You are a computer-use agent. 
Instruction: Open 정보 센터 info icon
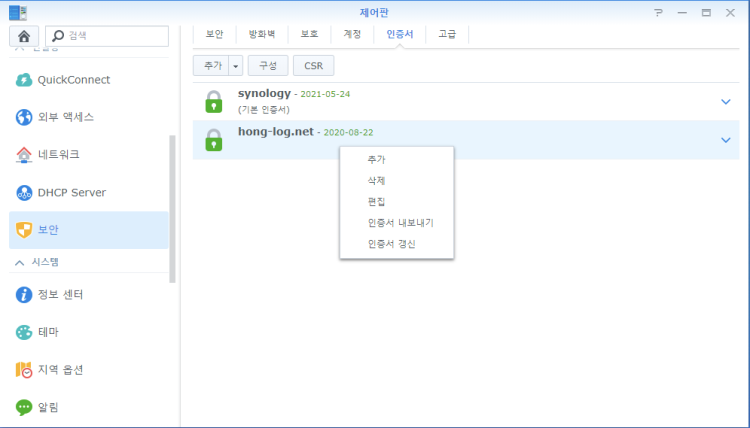coord(24,295)
